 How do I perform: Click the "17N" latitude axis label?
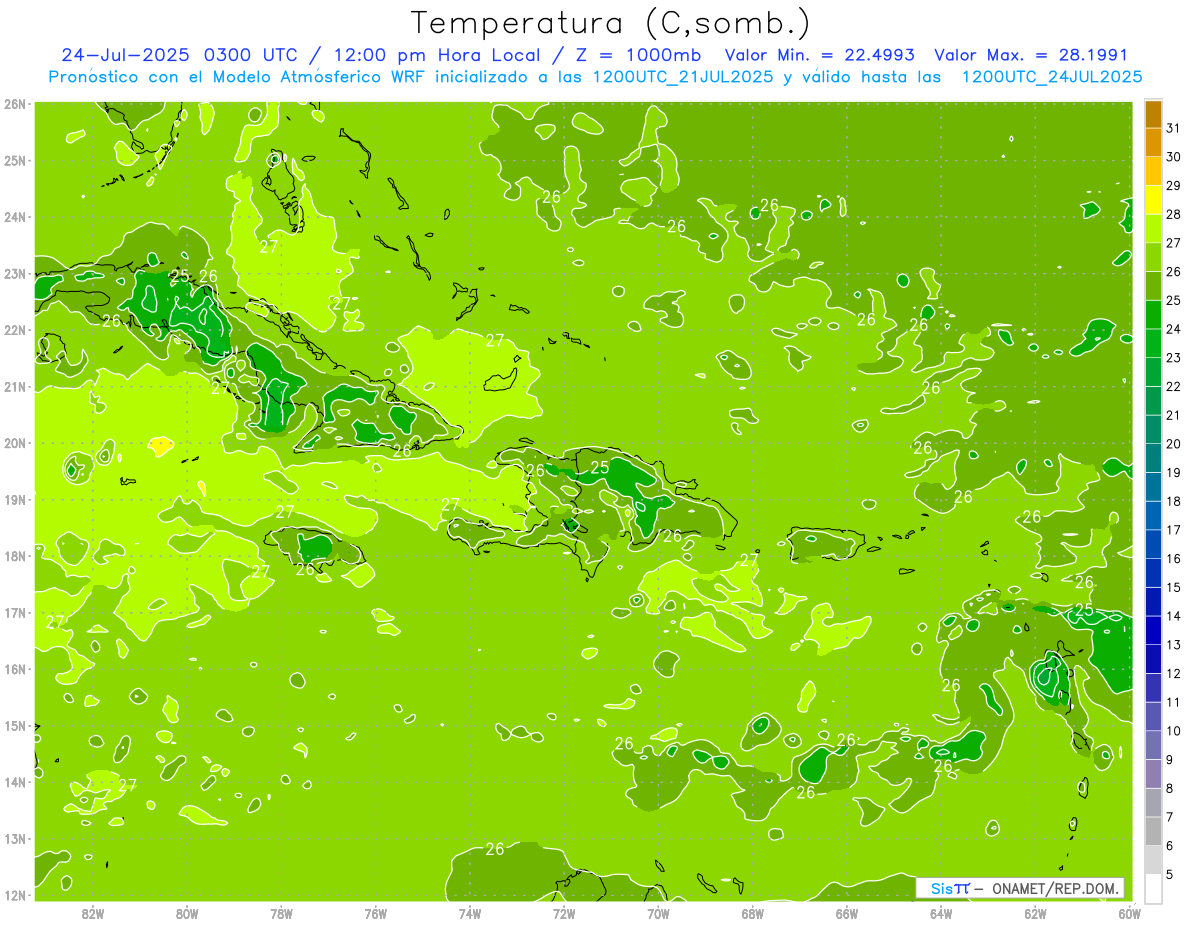[15, 613]
